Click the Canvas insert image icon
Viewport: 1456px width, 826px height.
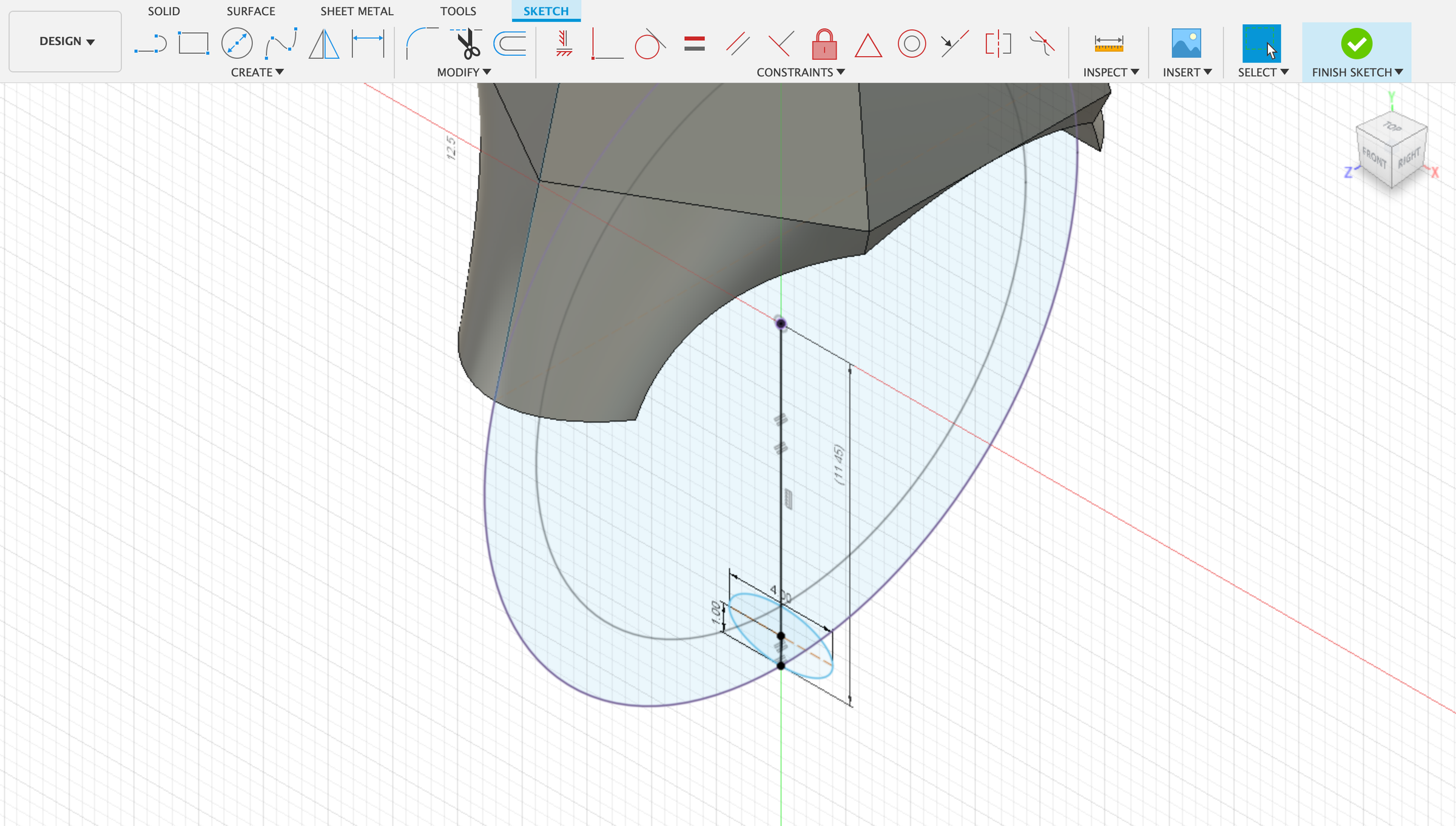tap(1186, 43)
